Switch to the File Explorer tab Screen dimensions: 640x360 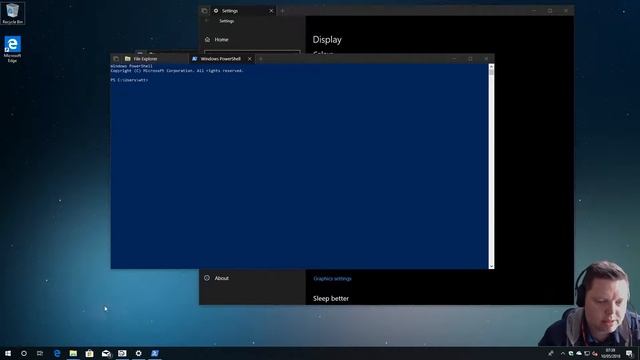click(x=155, y=59)
